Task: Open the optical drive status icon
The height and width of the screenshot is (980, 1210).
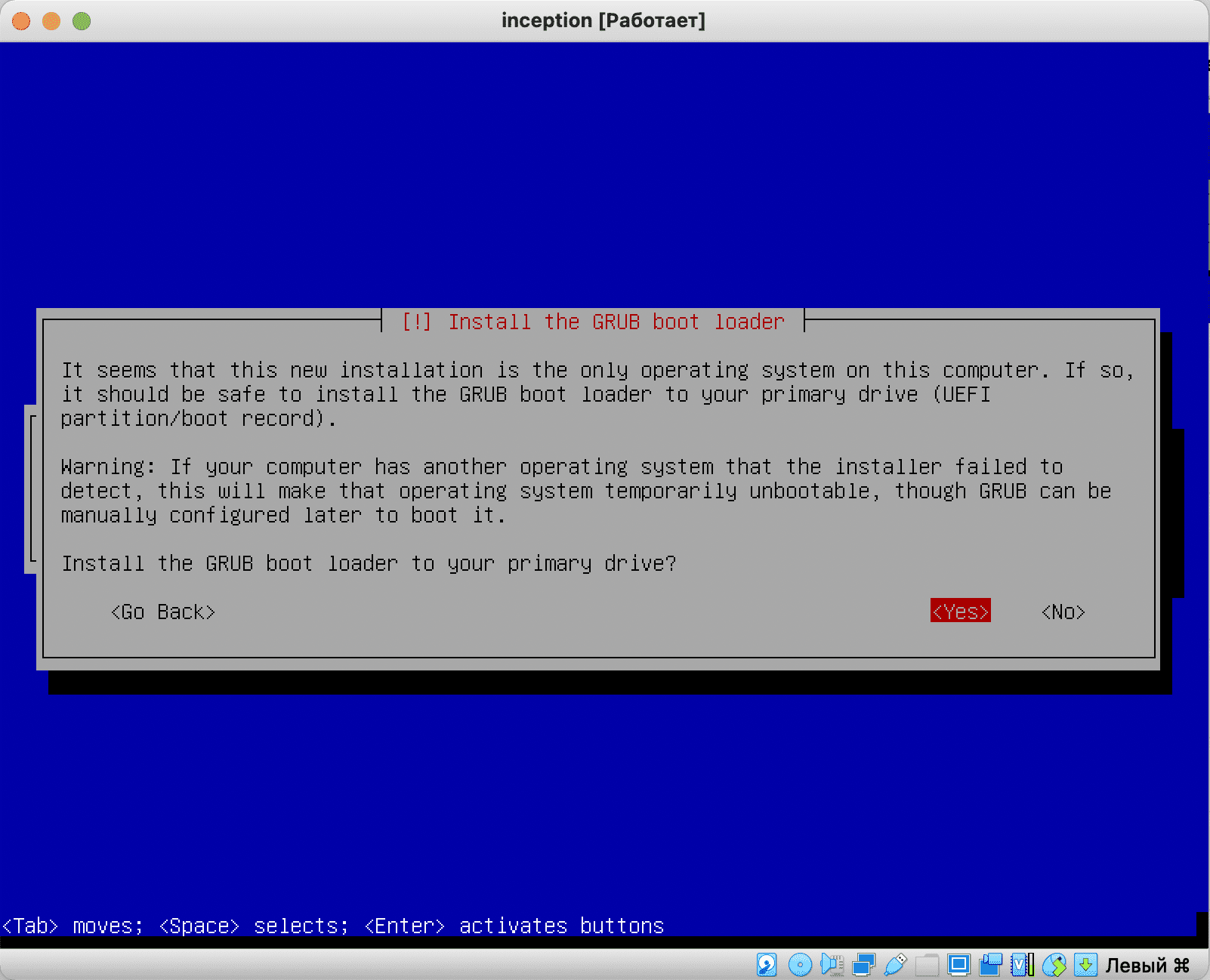Action: (800, 964)
